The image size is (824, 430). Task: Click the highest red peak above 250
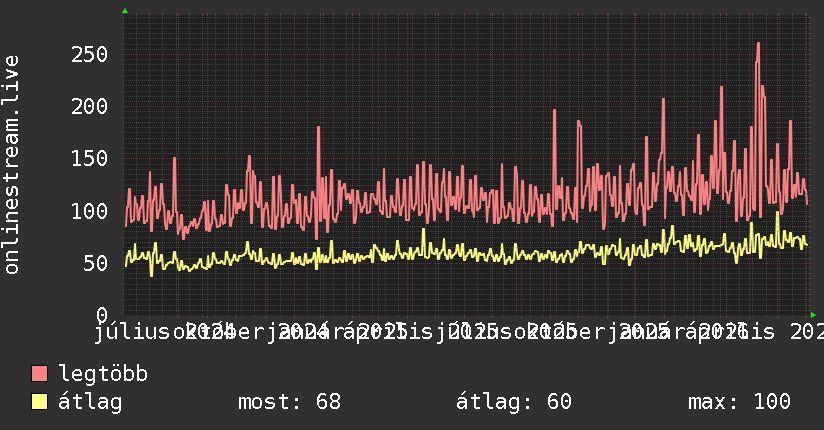(x=758, y=44)
